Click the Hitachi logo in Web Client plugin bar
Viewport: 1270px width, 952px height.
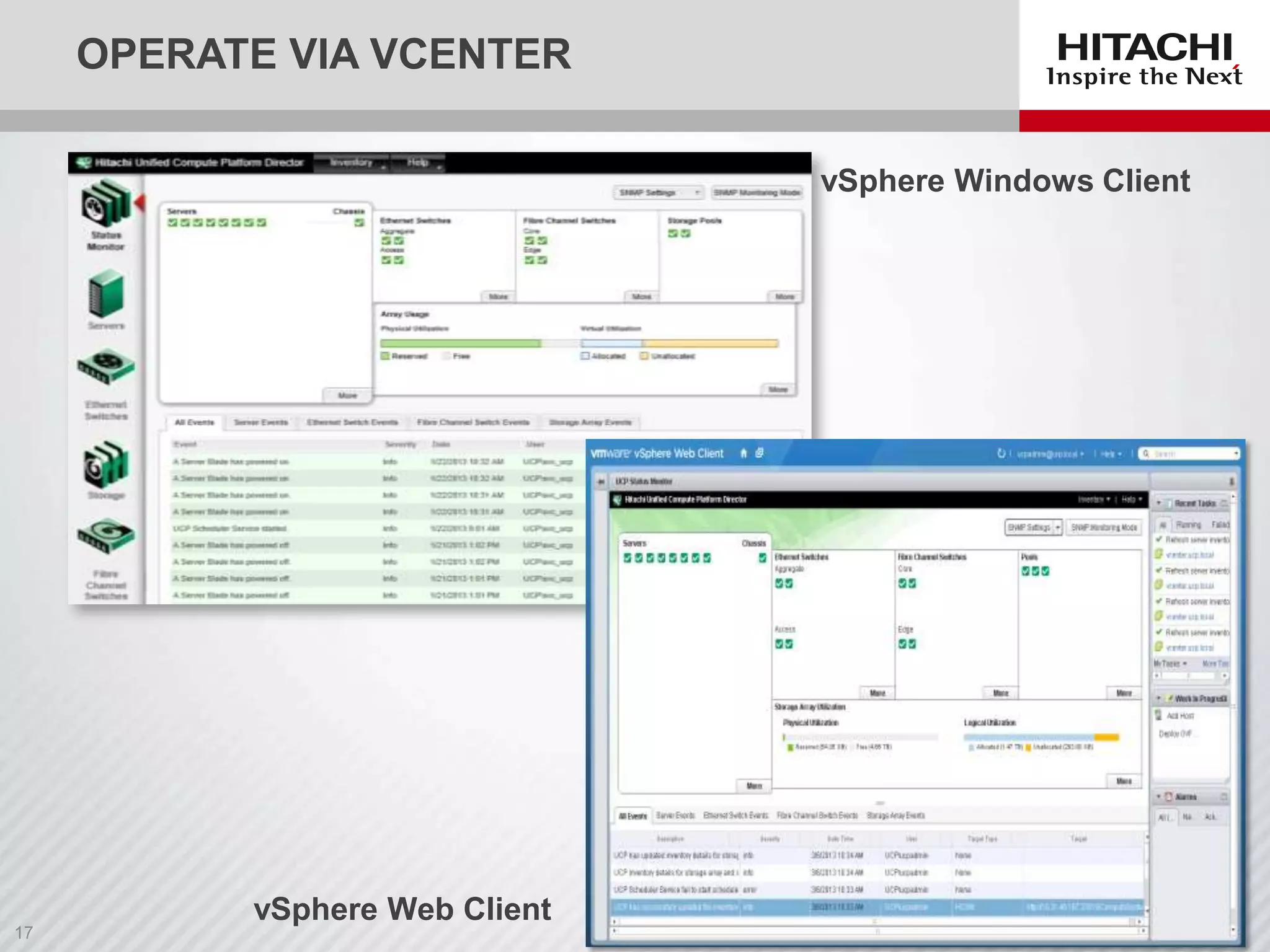(x=617, y=500)
